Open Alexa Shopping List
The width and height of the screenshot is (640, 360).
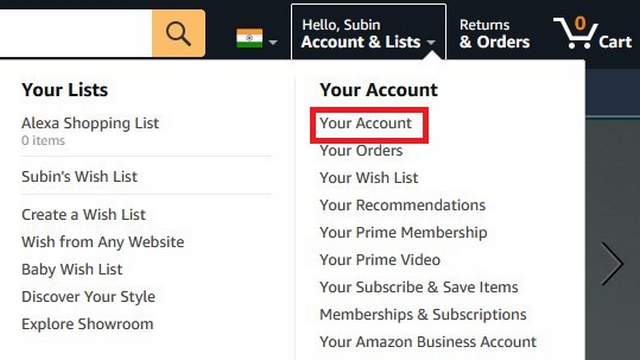coord(90,123)
